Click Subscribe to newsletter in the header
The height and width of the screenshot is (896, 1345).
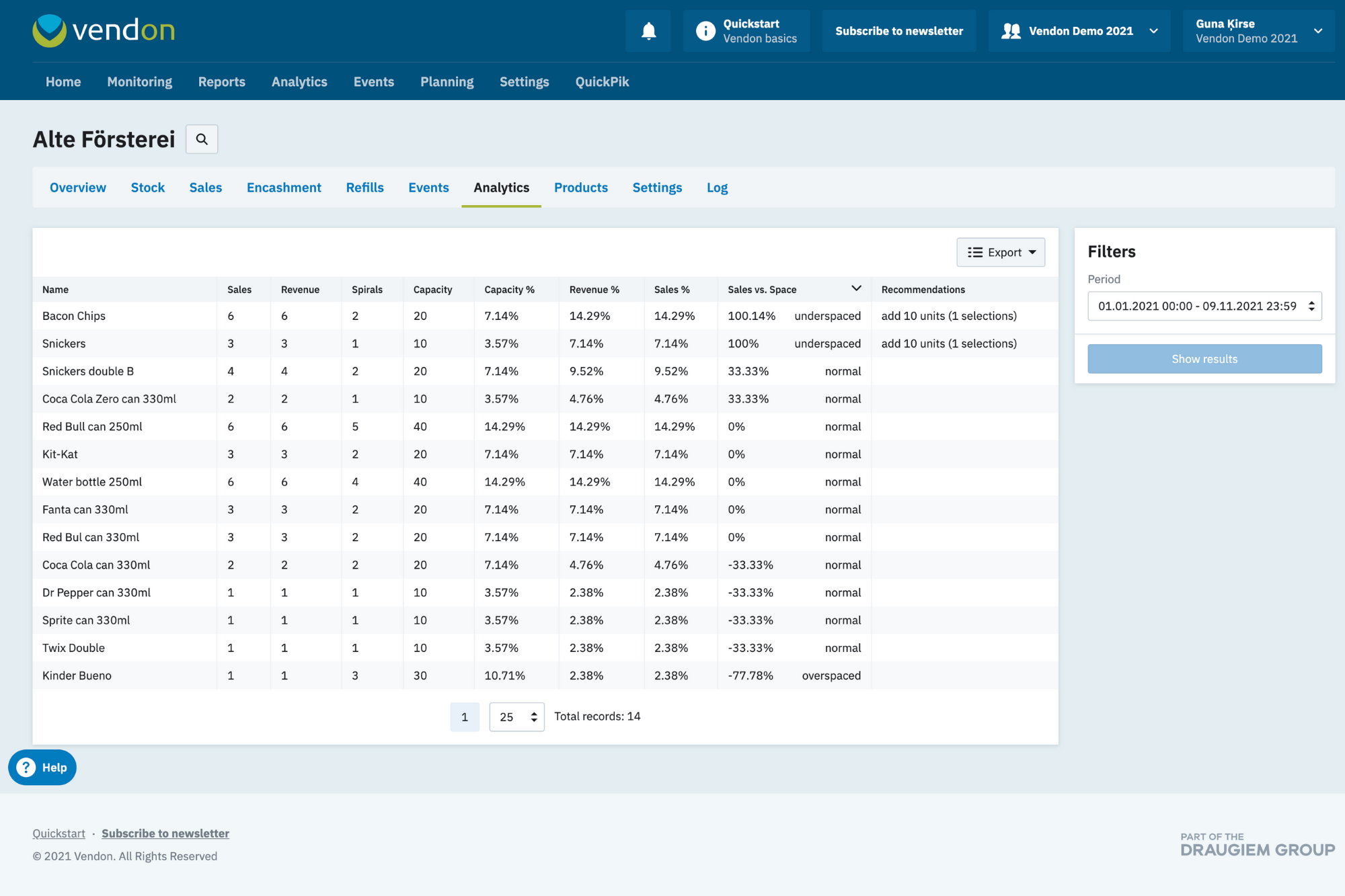click(899, 31)
